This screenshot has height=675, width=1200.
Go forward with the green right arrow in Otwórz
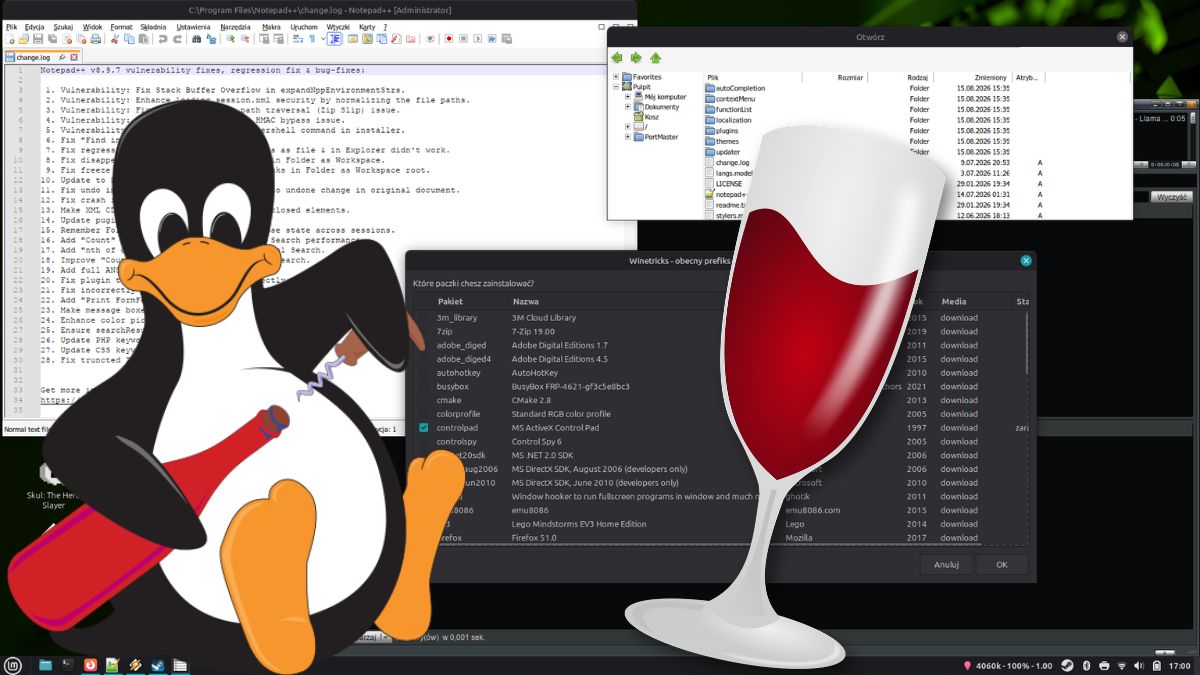(x=636, y=58)
